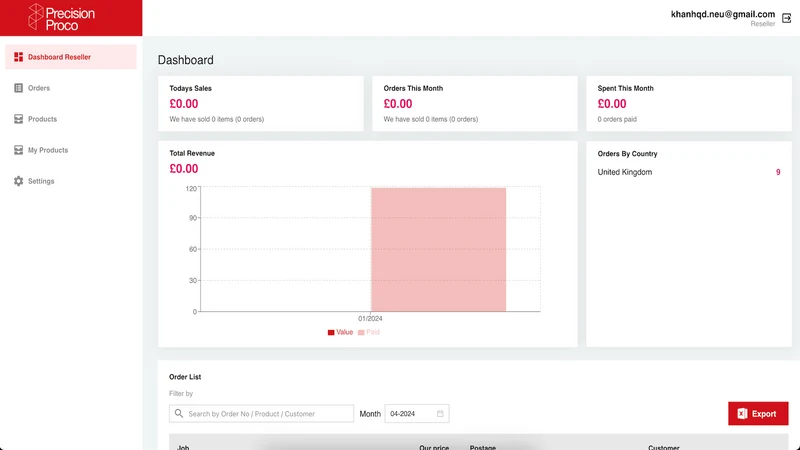Toggle the Paid legend series
The height and width of the screenshot is (450, 800).
click(369, 332)
